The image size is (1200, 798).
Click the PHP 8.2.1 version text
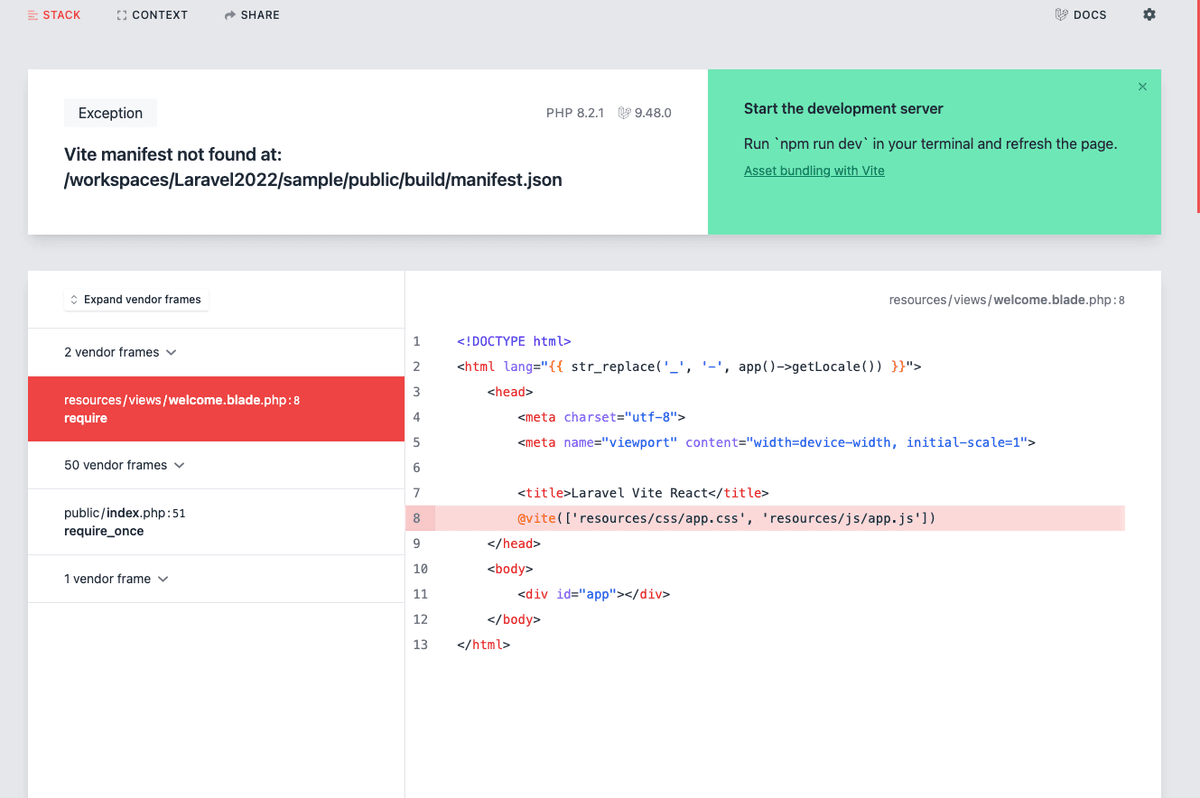575,113
